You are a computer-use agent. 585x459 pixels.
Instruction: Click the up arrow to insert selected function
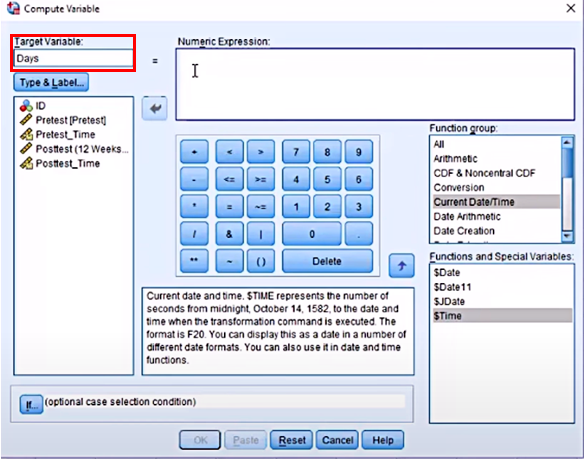tap(401, 266)
